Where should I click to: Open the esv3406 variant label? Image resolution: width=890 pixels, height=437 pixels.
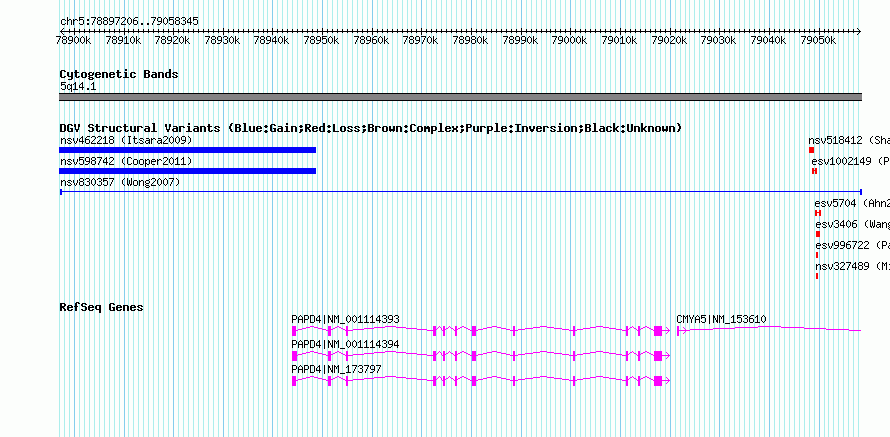(852, 224)
